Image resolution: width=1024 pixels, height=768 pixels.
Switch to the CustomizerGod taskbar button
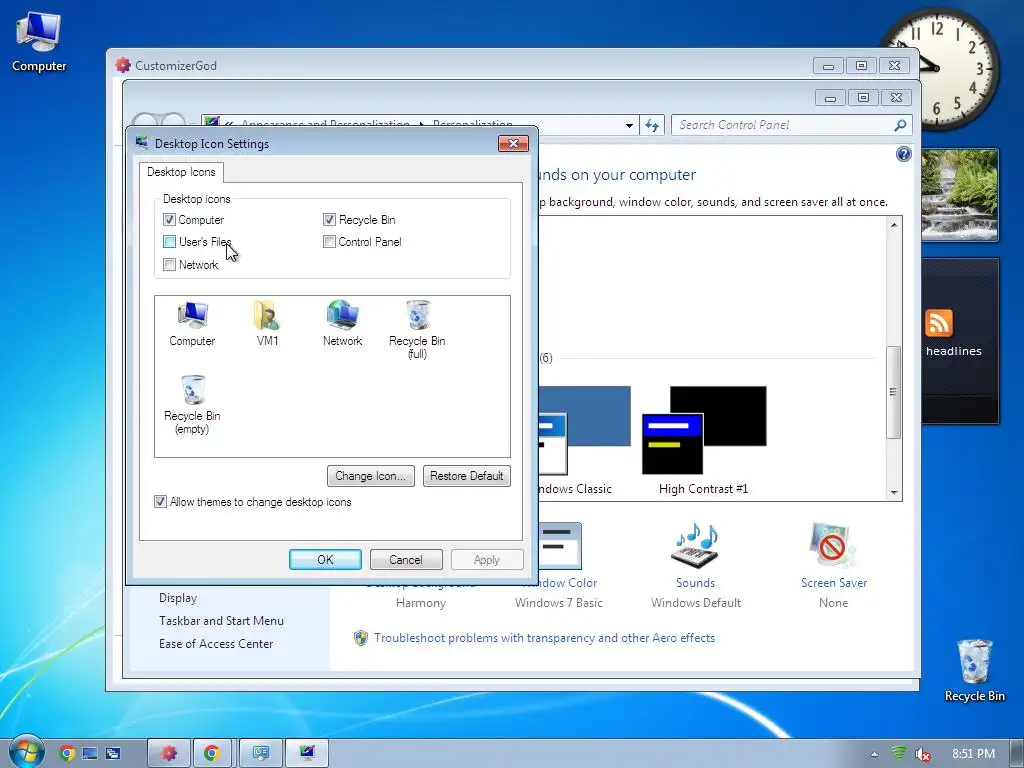pyautogui.click(x=169, y=754)
